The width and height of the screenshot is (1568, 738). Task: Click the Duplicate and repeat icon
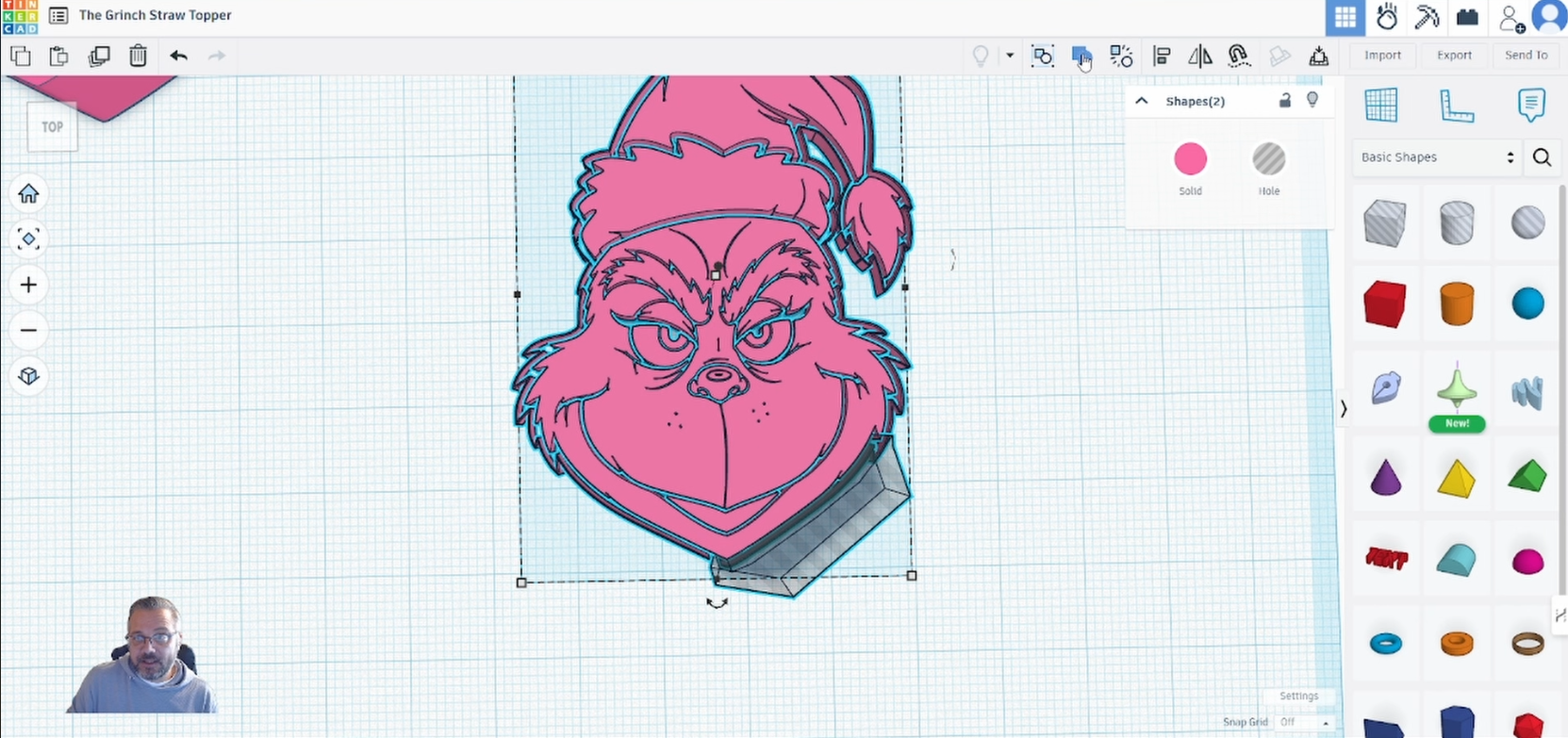point(99,57)
